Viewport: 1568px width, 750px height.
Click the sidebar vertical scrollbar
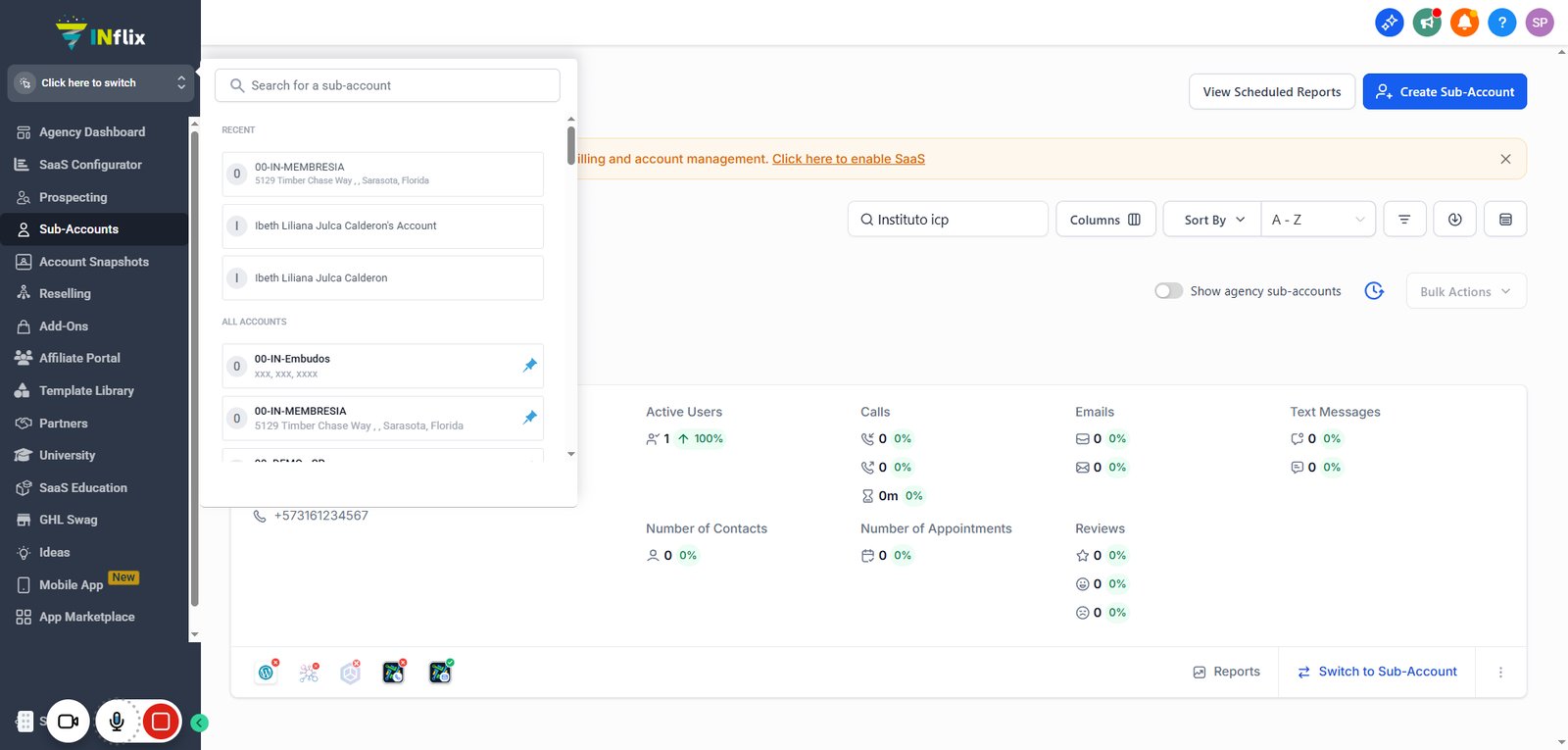[x=194, y=369]
